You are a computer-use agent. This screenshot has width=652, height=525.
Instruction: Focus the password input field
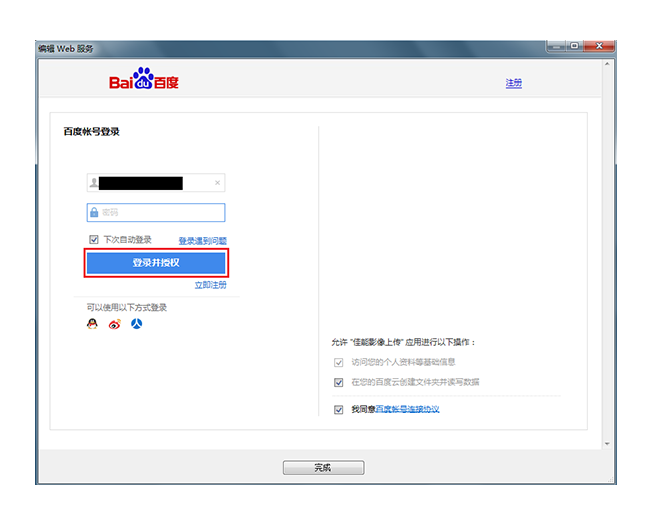point(156,212)
